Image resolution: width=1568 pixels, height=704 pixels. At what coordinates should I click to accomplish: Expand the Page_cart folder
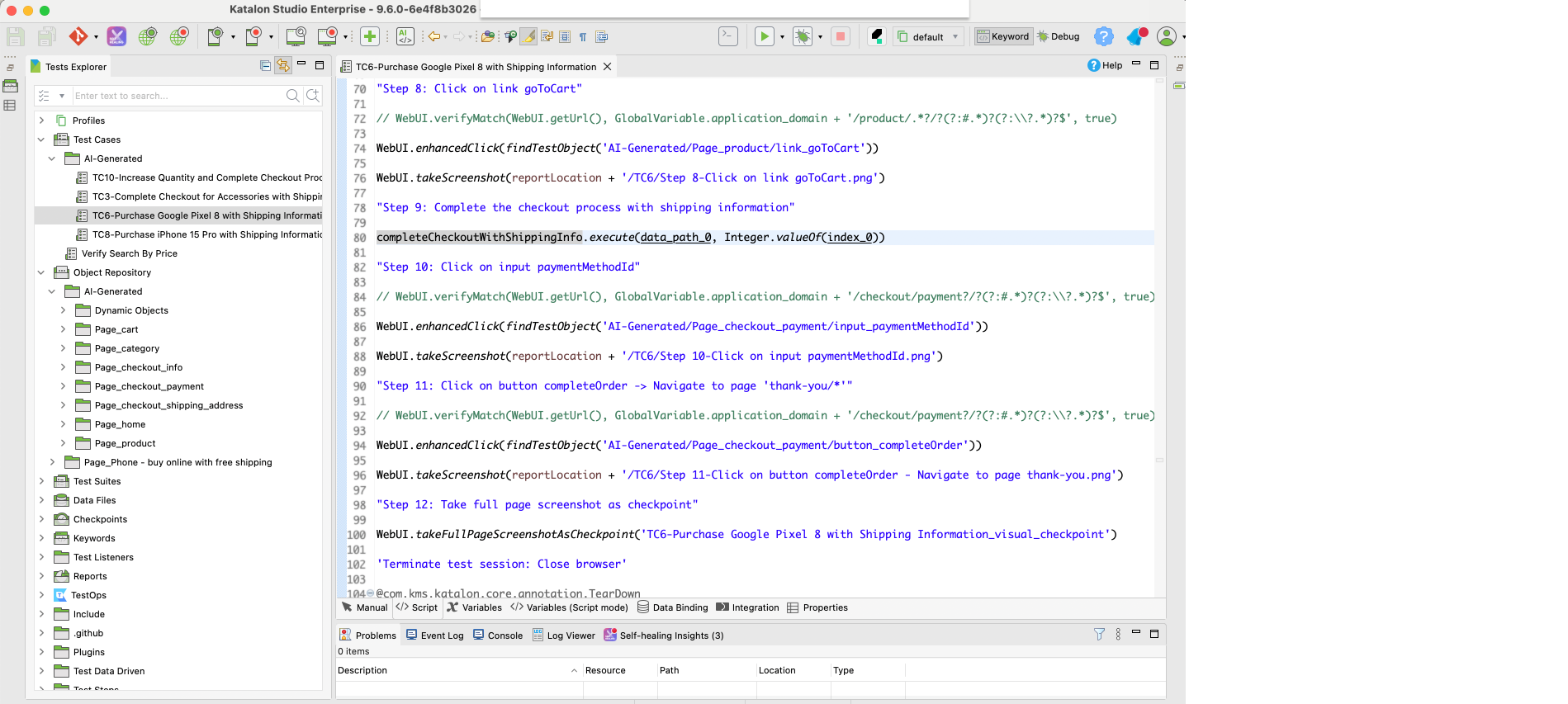pos(63,329)
